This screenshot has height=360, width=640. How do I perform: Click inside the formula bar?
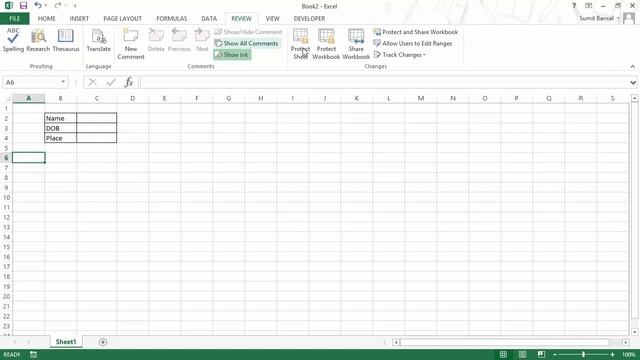[384, 82]
